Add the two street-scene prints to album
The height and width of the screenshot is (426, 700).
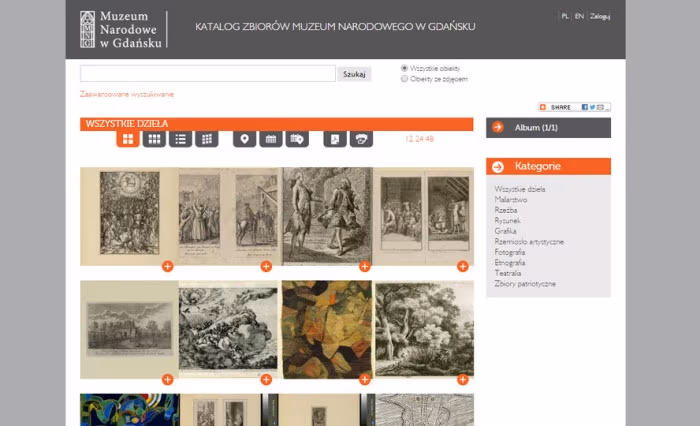tap(266, 267)
